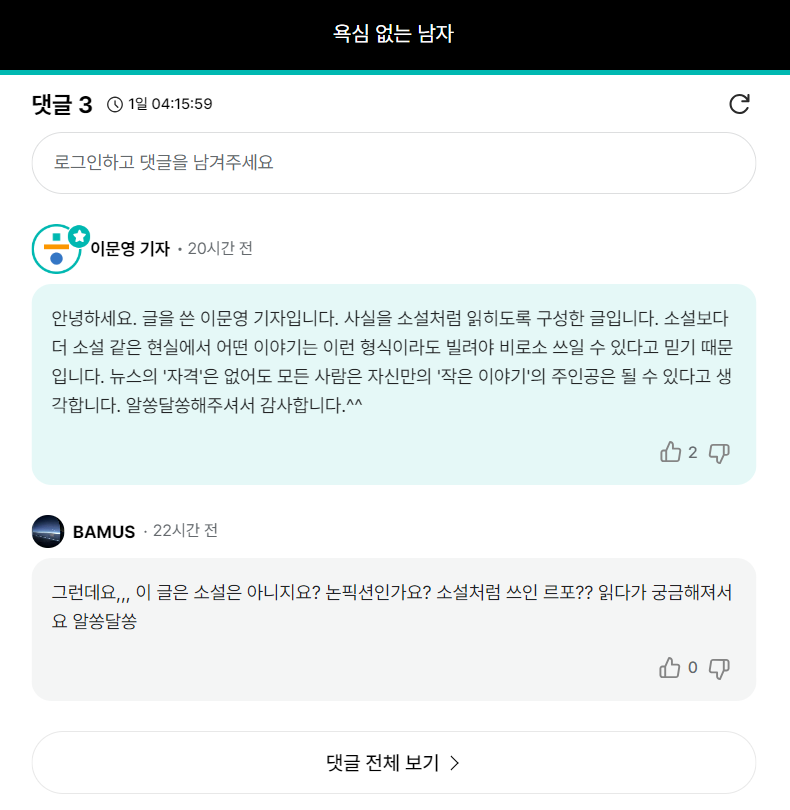The image size is (790, 810).
Task: Dislike BAMUS's comment
Action: pyautogui.click(x=719, y=669)
